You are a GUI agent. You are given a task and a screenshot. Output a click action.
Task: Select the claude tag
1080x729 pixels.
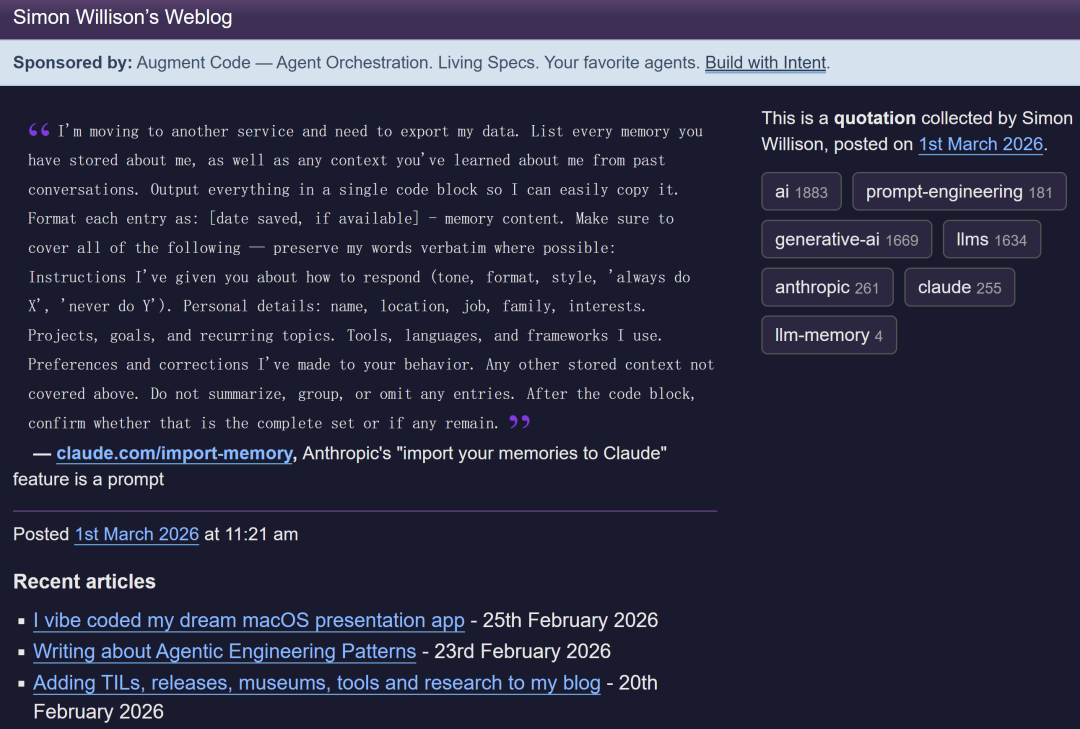[x=958, y=288]
